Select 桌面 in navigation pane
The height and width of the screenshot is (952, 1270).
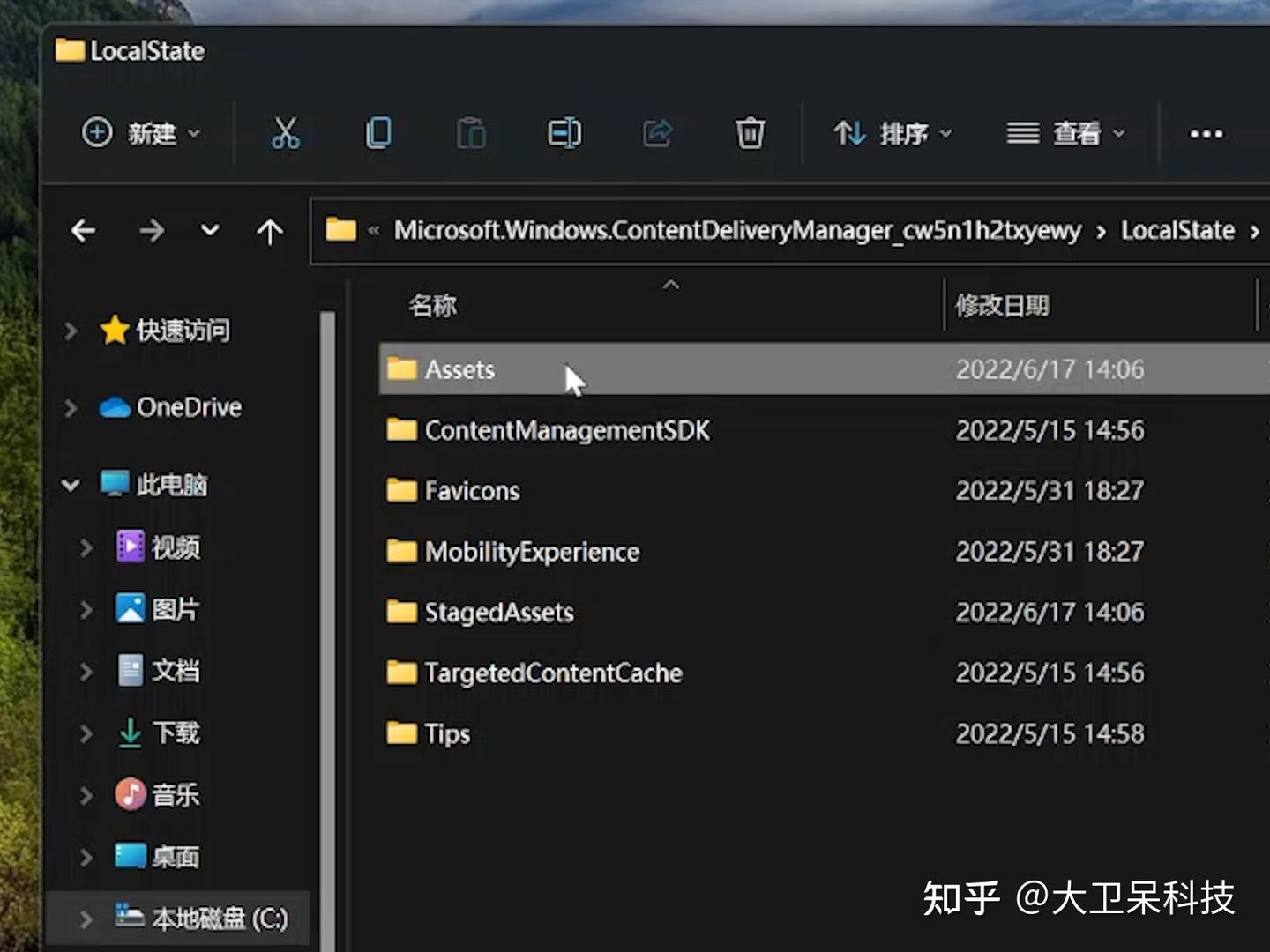pyautogui.click(x=176, y=857)
